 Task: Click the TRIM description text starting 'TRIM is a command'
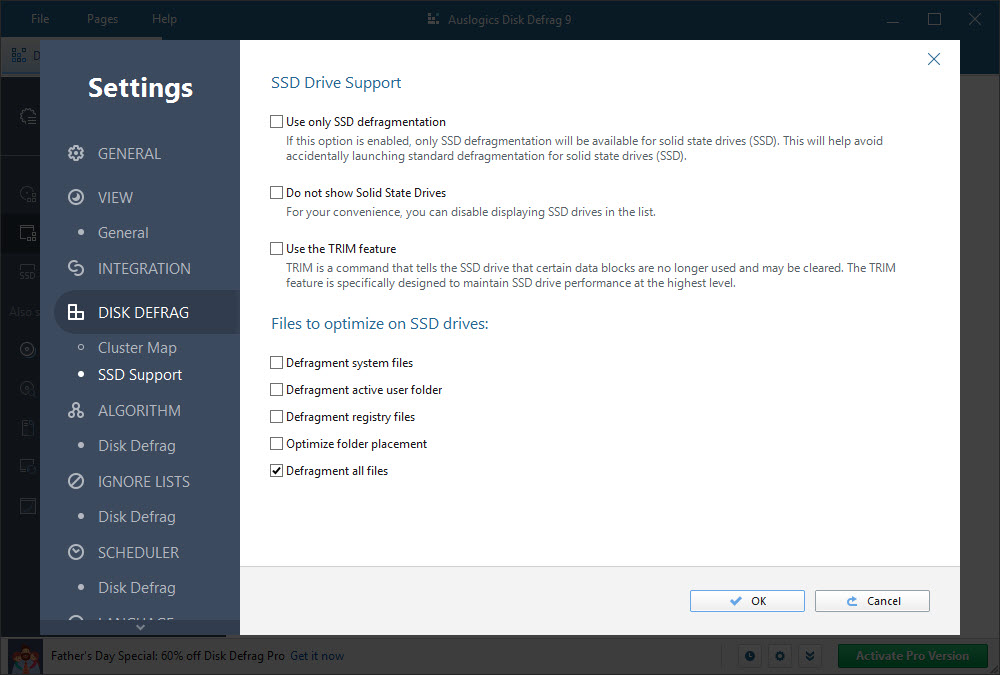pyautogui.click(x=591, y=275)
